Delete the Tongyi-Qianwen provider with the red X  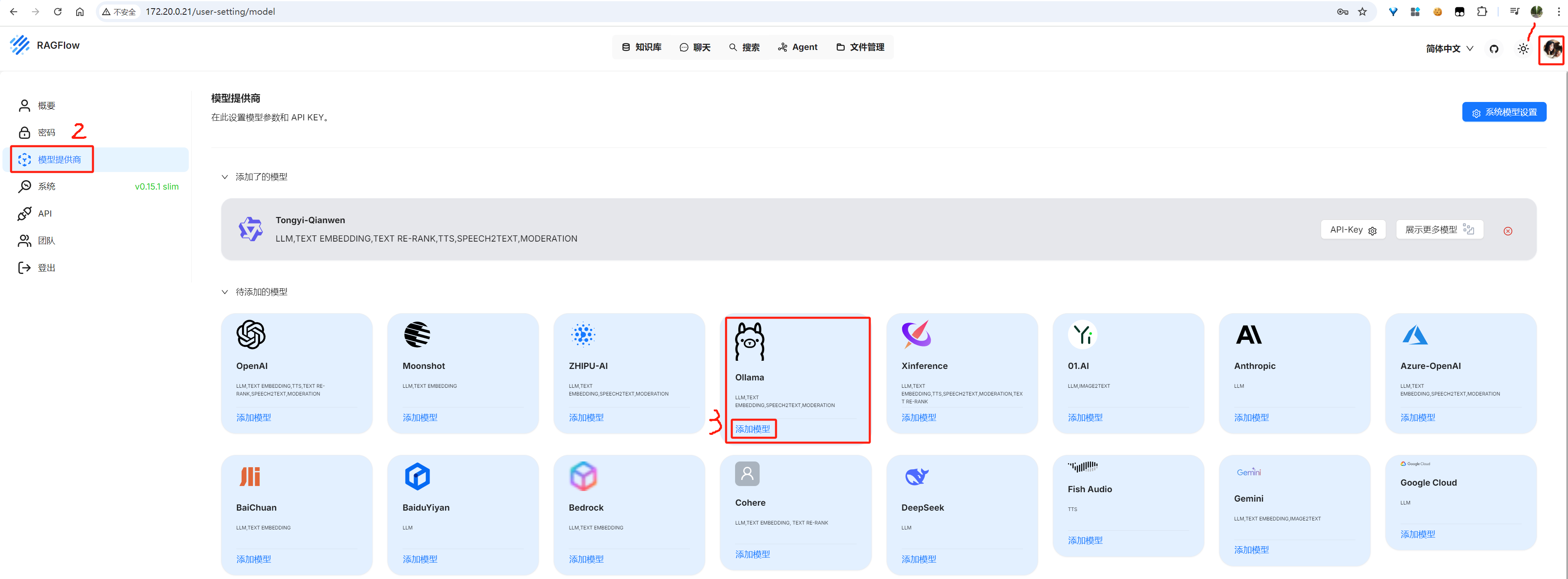(1508, 231)
